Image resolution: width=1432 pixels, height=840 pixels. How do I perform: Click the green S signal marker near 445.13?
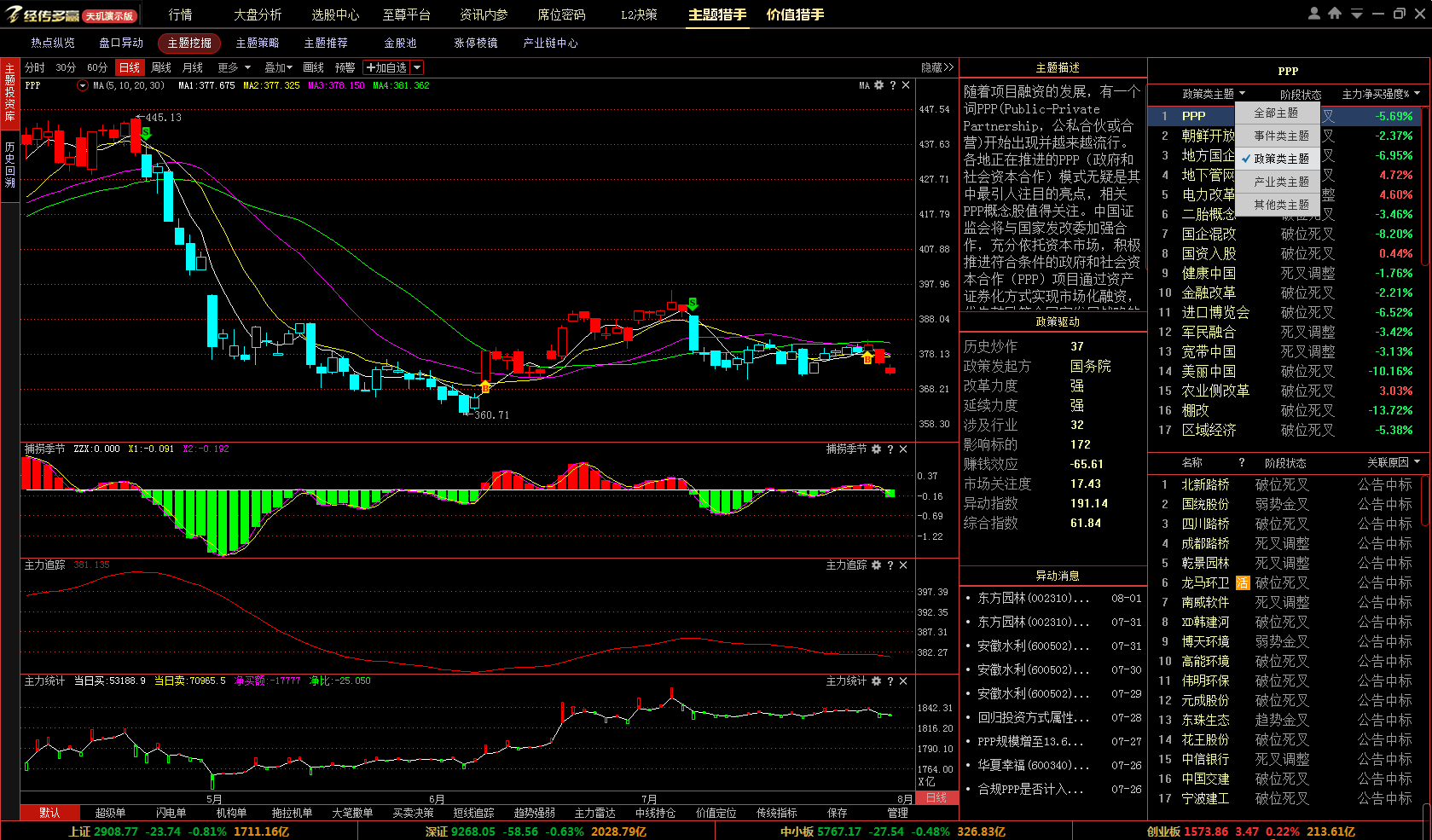tap(146, 133)
